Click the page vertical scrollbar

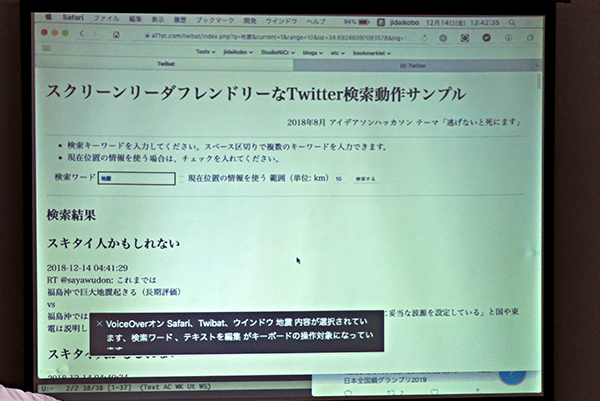click(539, 82)
